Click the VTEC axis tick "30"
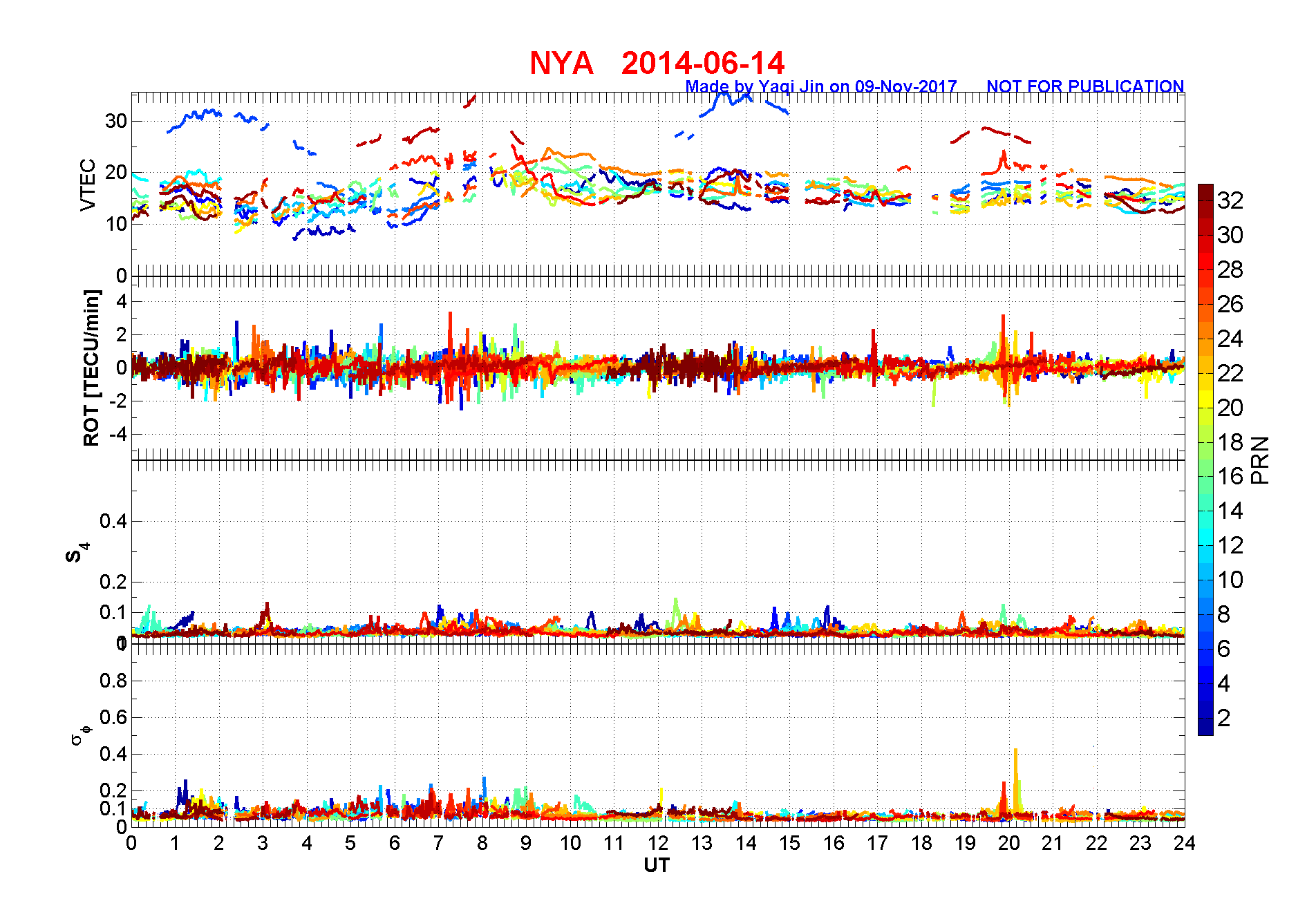Screen dimensions: 1316x919 tap(116, 121)
